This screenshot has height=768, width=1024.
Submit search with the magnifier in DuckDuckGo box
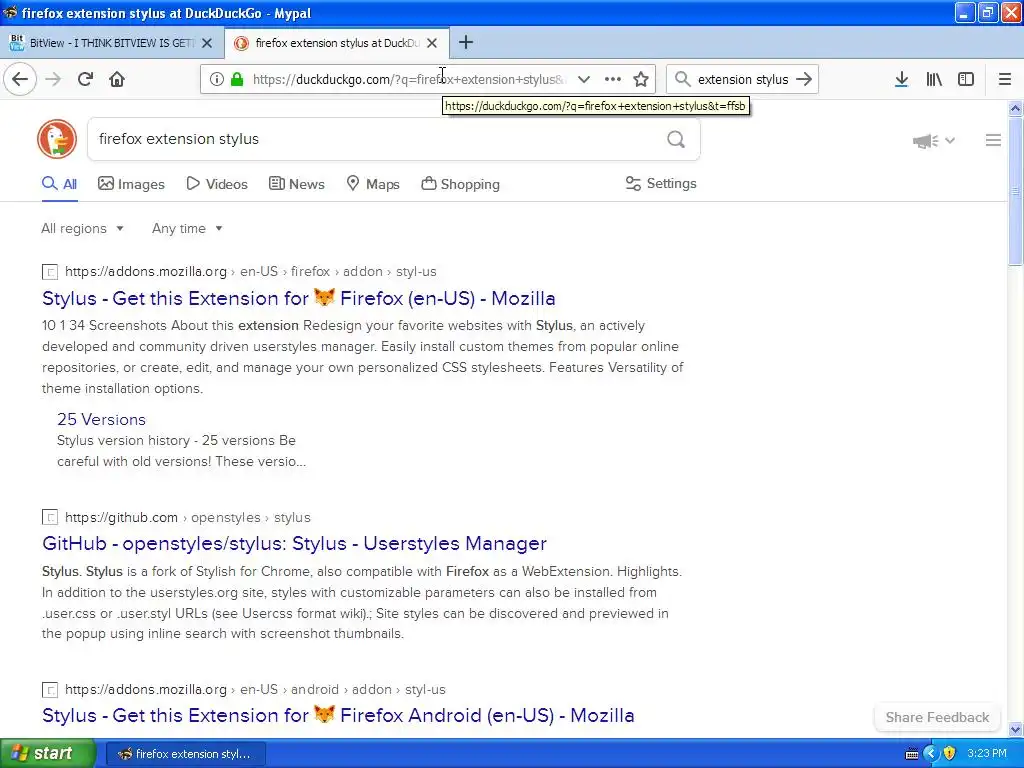coord(676,139)
